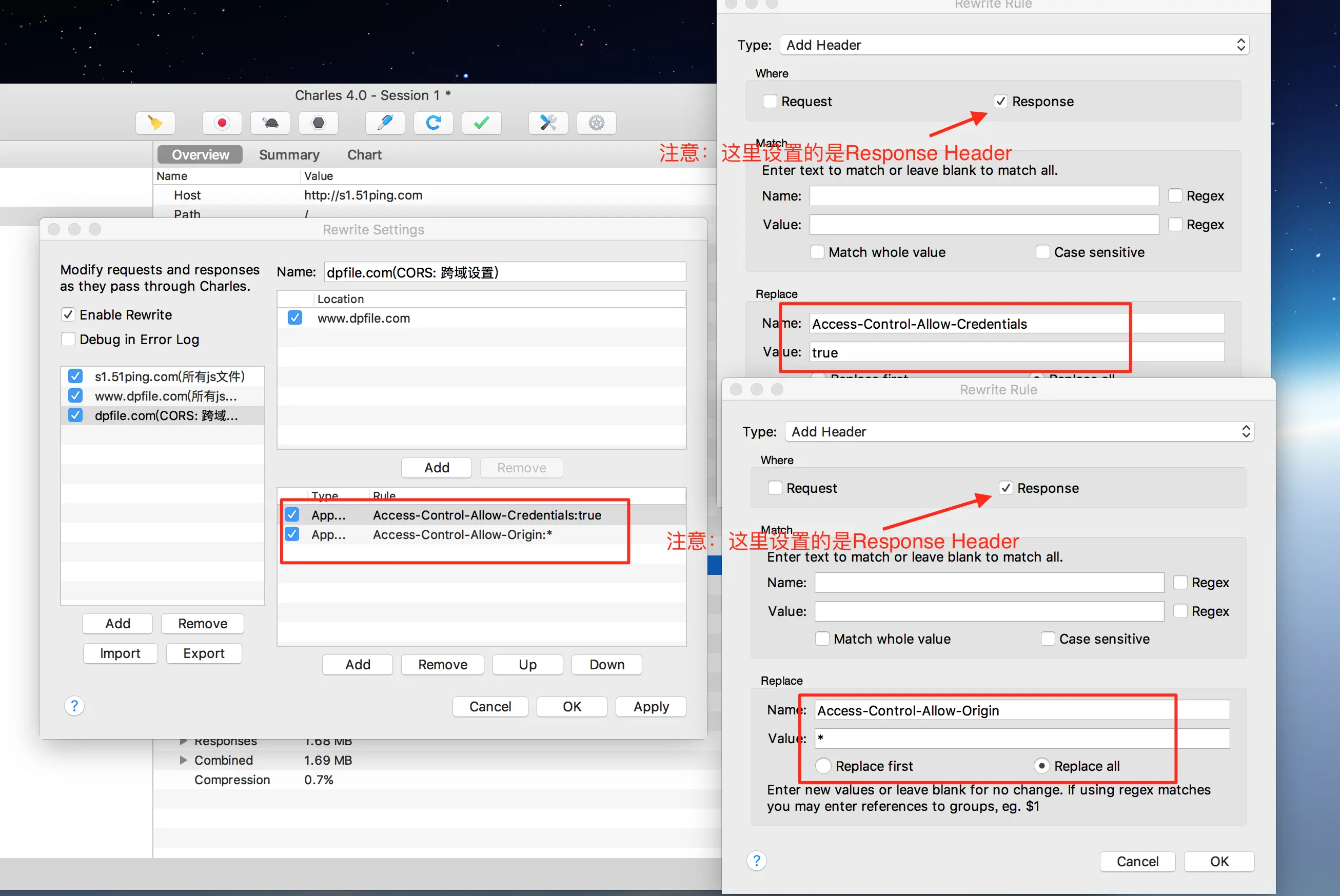Click OK in lower Rewrite Rule dialog

[x=1219, y=861]
